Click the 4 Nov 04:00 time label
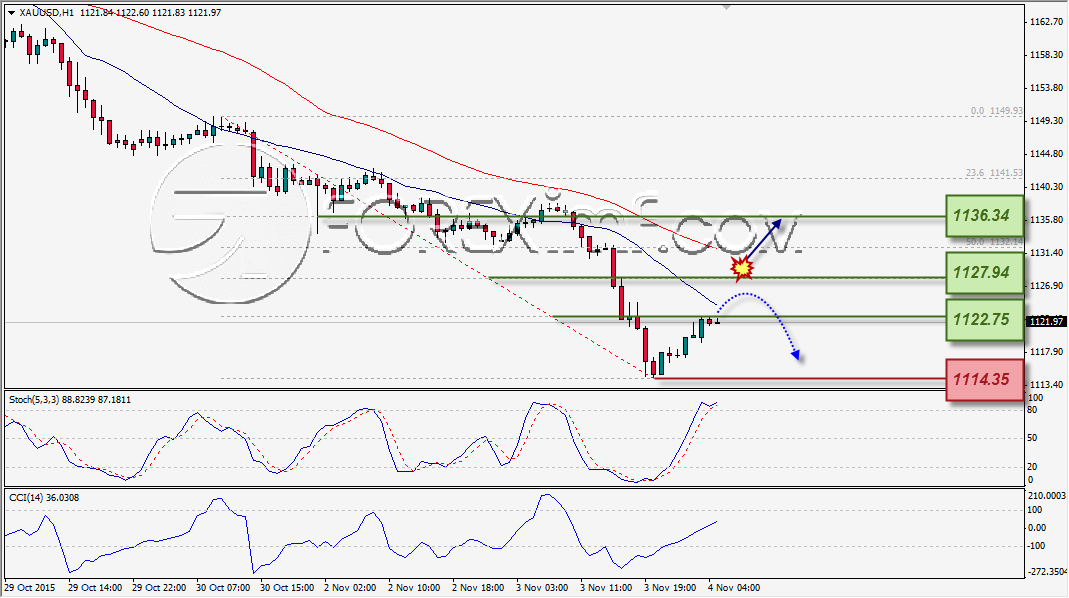The height and width of the screenshot is (598, 1069). (x=734, y=587)
